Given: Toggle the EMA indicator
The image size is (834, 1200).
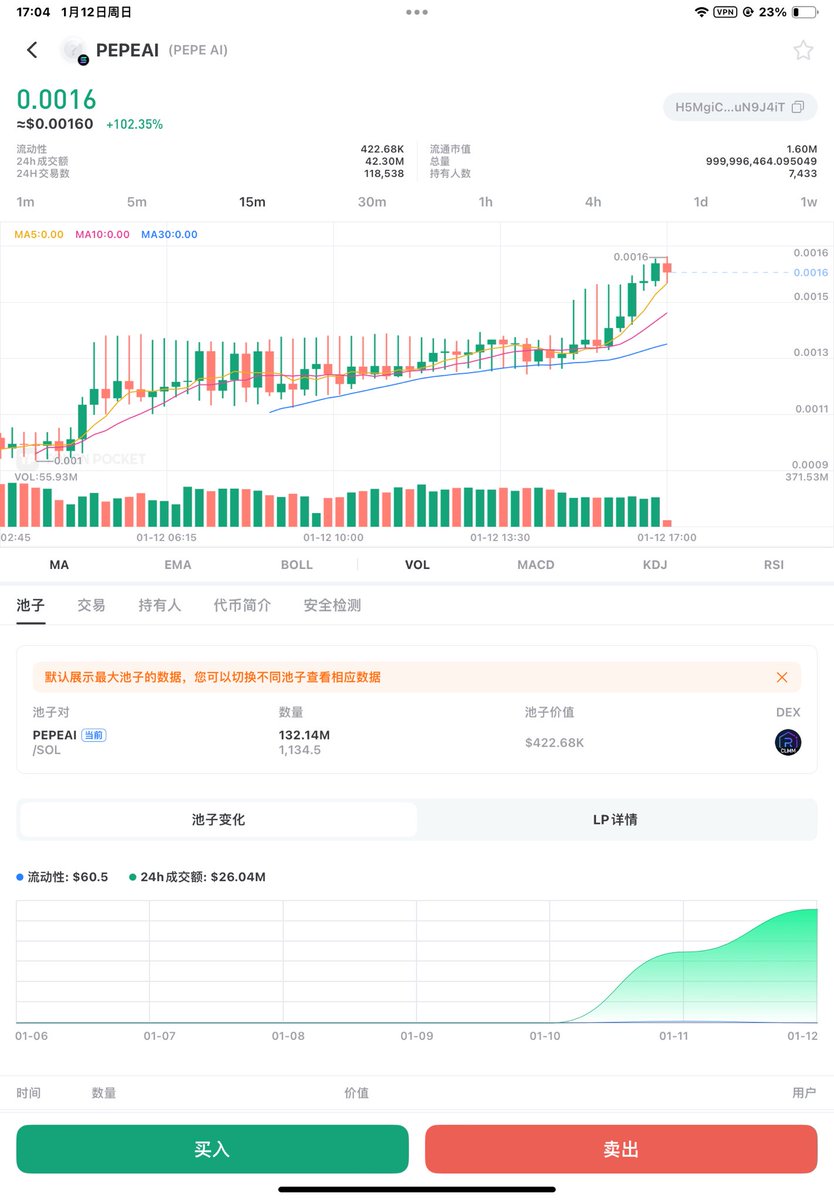Looking at the screenshot, I should [178, 565].
